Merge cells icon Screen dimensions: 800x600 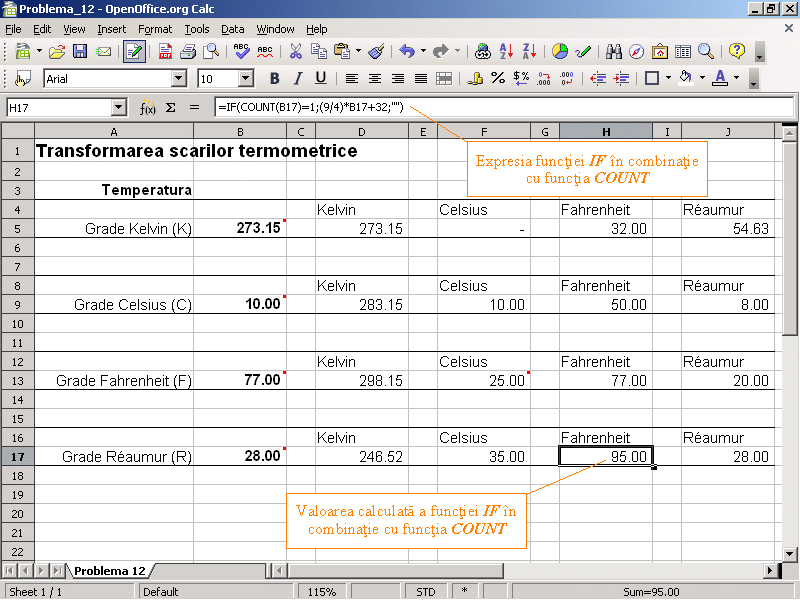pyautogui.click(x=444, y=79)
